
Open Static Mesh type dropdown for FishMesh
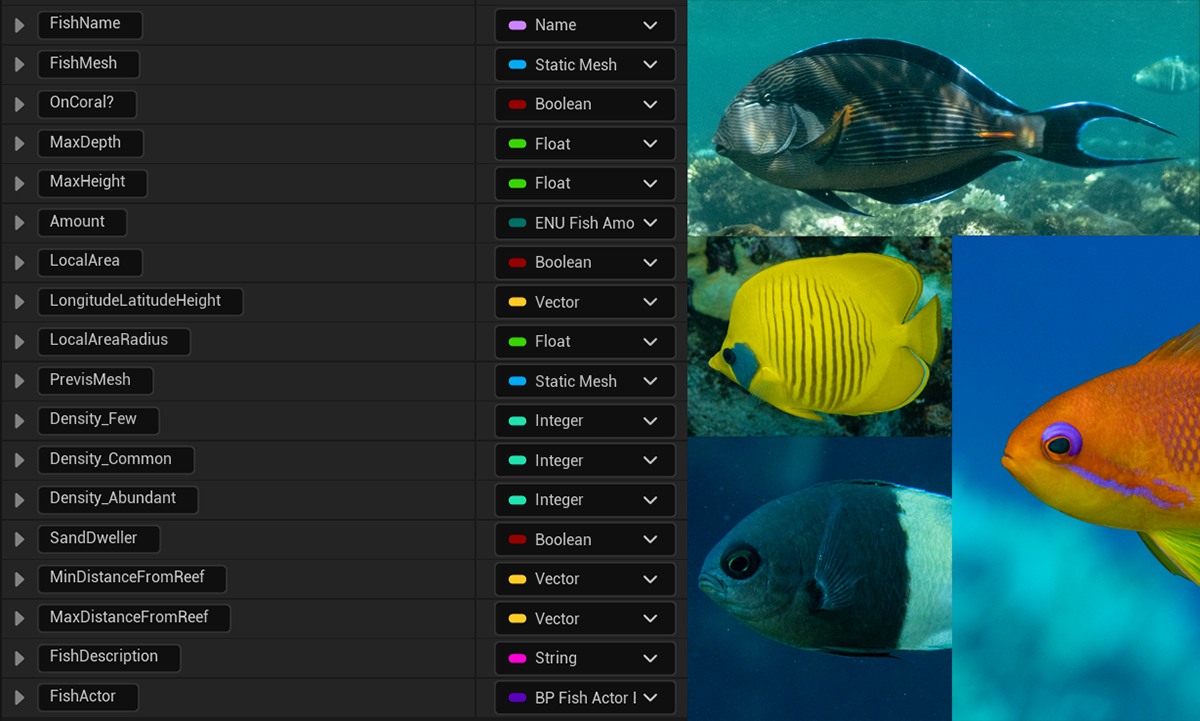click(585, 65)
